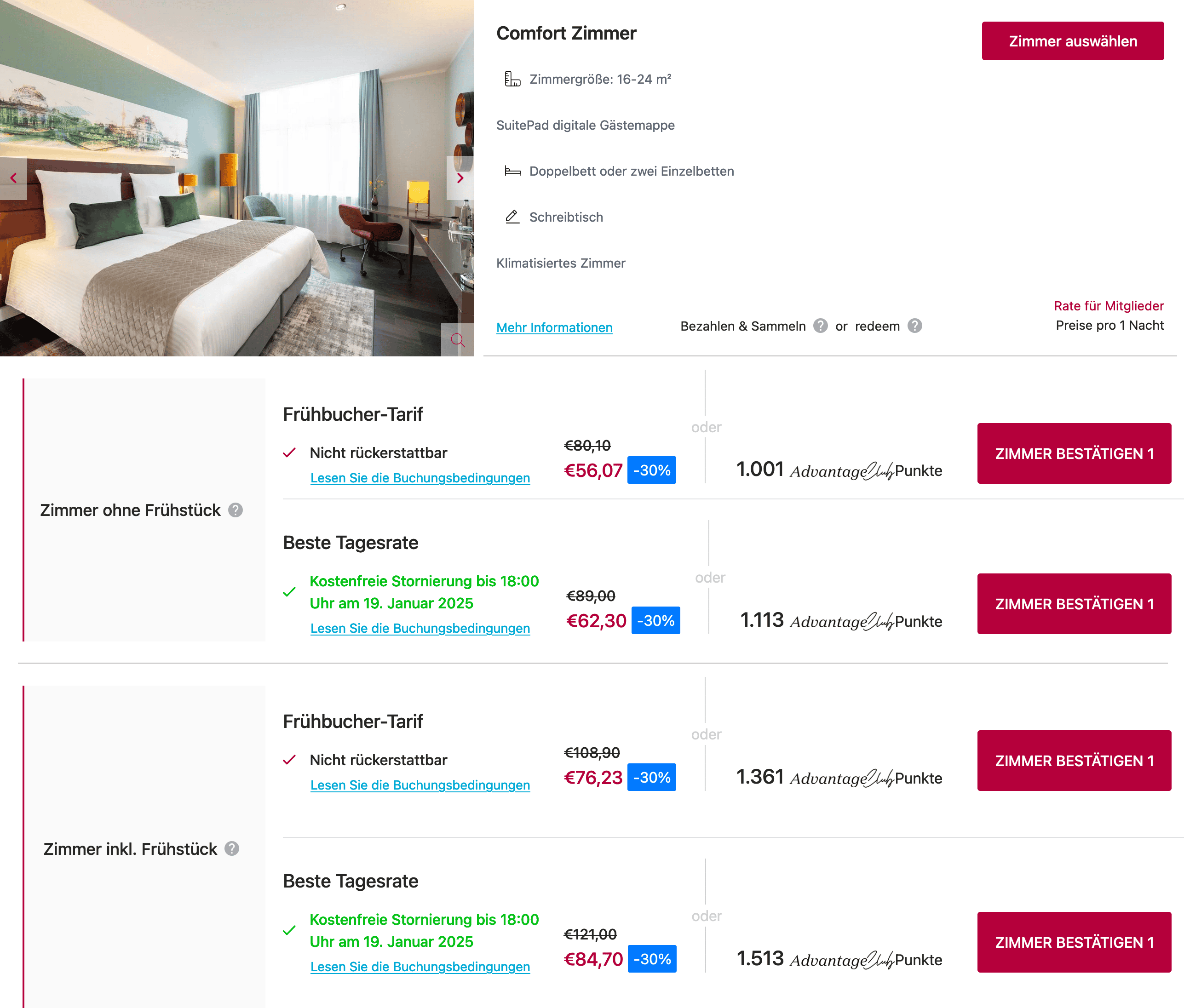This screenshot has width=1184, height=1008.
Task: Confirm breakfast room at €84,70 Beste Tagesrate
Action: pos(1074,942)
